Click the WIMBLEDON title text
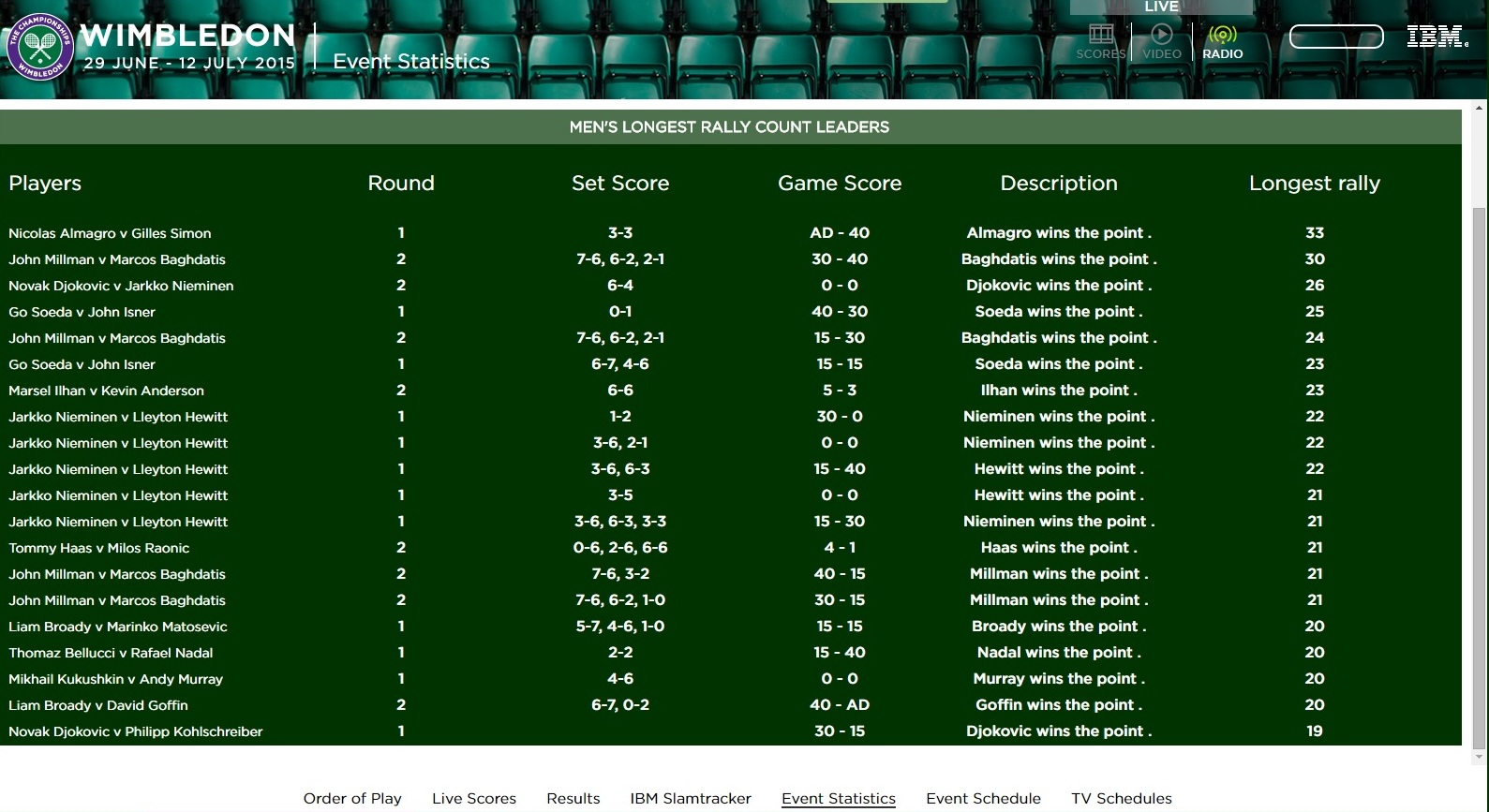Screen dimensions: 1489x812 point(188,36)
